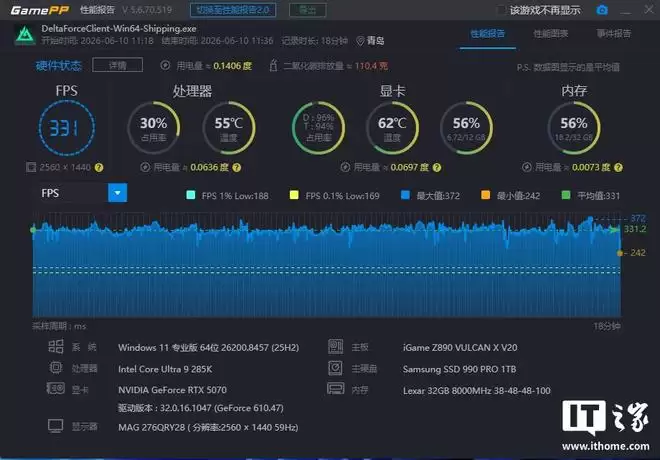Click the driver version 32.0.16.1047 text

click(201, 408)
